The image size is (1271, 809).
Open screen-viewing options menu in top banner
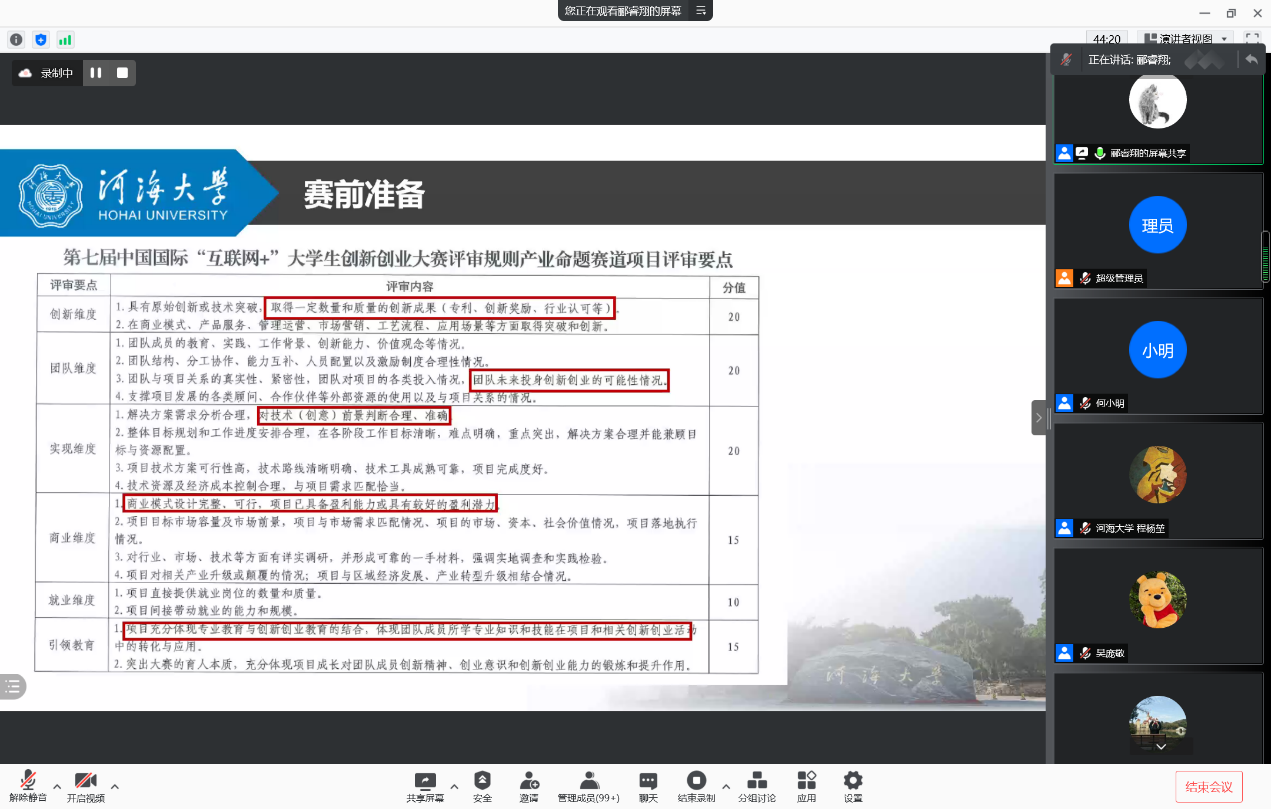point(701,10)
